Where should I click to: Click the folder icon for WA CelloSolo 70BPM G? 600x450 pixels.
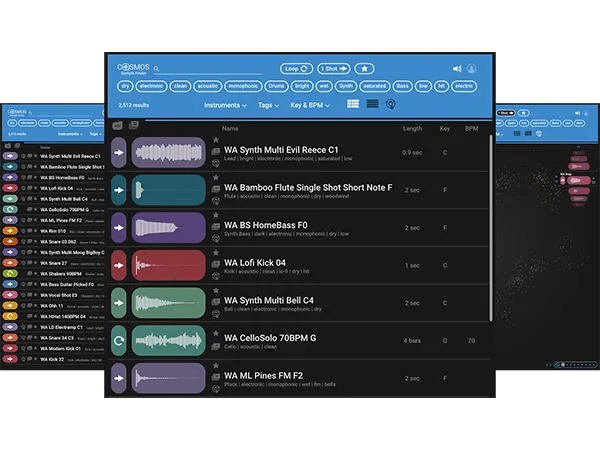pos(216,346)
